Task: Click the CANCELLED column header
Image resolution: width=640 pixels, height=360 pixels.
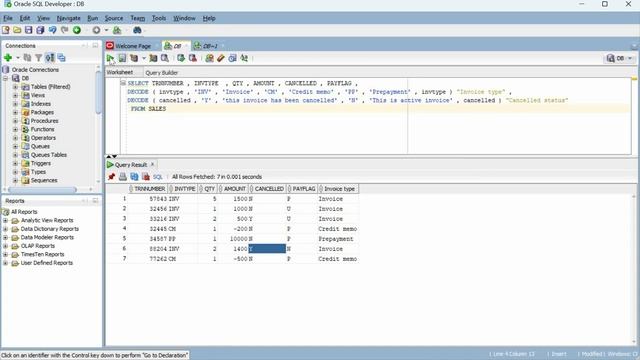Action: click(x=267, y=189)
